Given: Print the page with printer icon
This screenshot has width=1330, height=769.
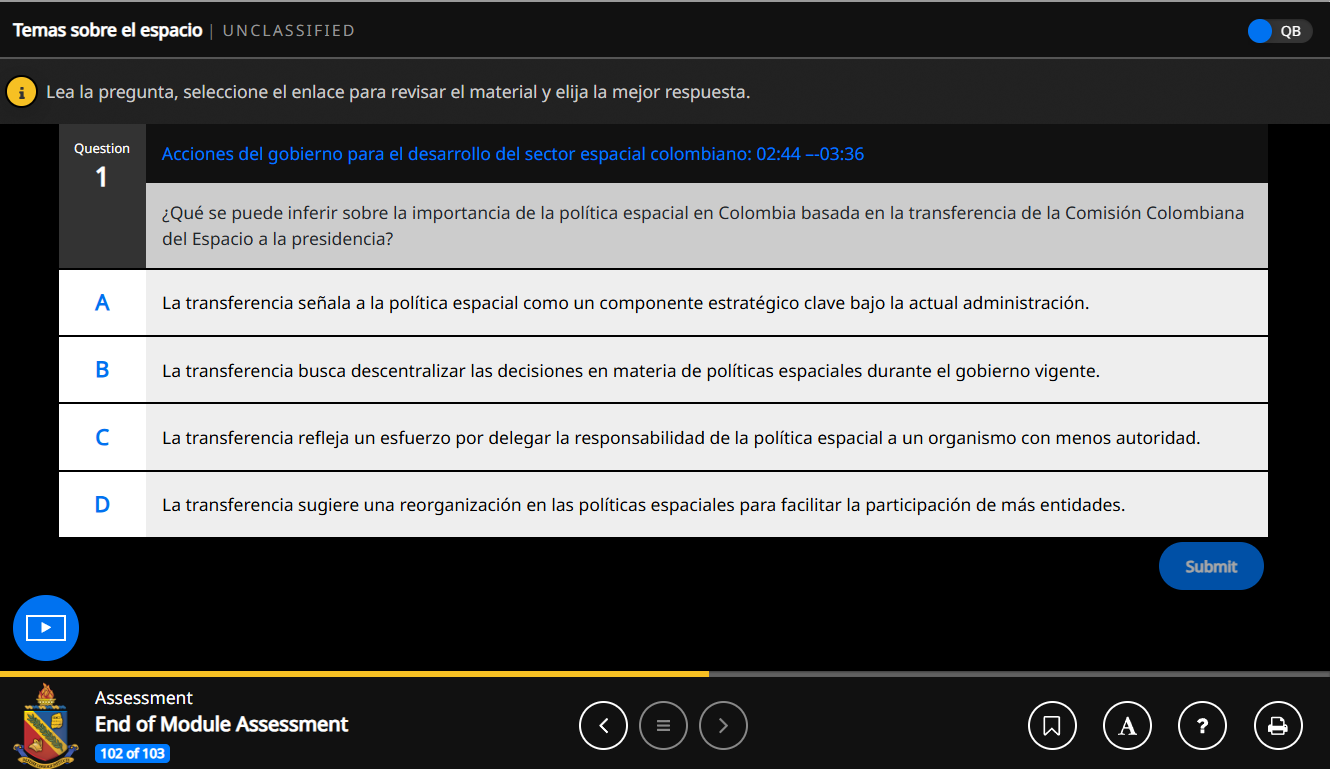Looking at the screenshot, I should (1278, 726).
